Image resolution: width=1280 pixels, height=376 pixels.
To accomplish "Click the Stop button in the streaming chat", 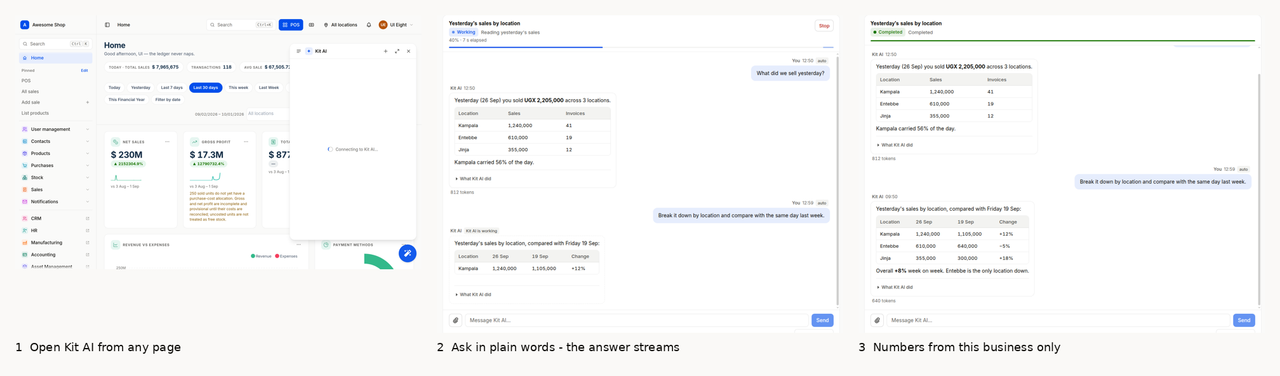I will tap(824, 26).
